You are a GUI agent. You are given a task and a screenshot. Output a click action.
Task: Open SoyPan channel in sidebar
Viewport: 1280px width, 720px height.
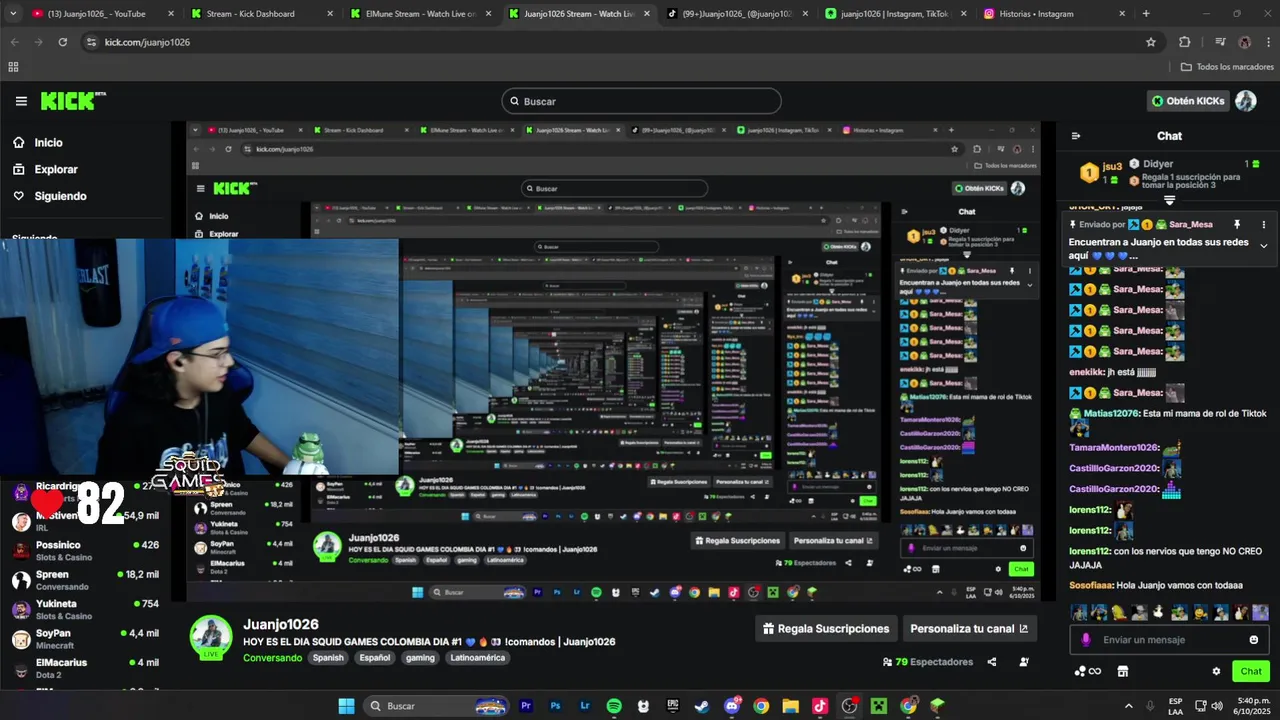tap(85, 638)
